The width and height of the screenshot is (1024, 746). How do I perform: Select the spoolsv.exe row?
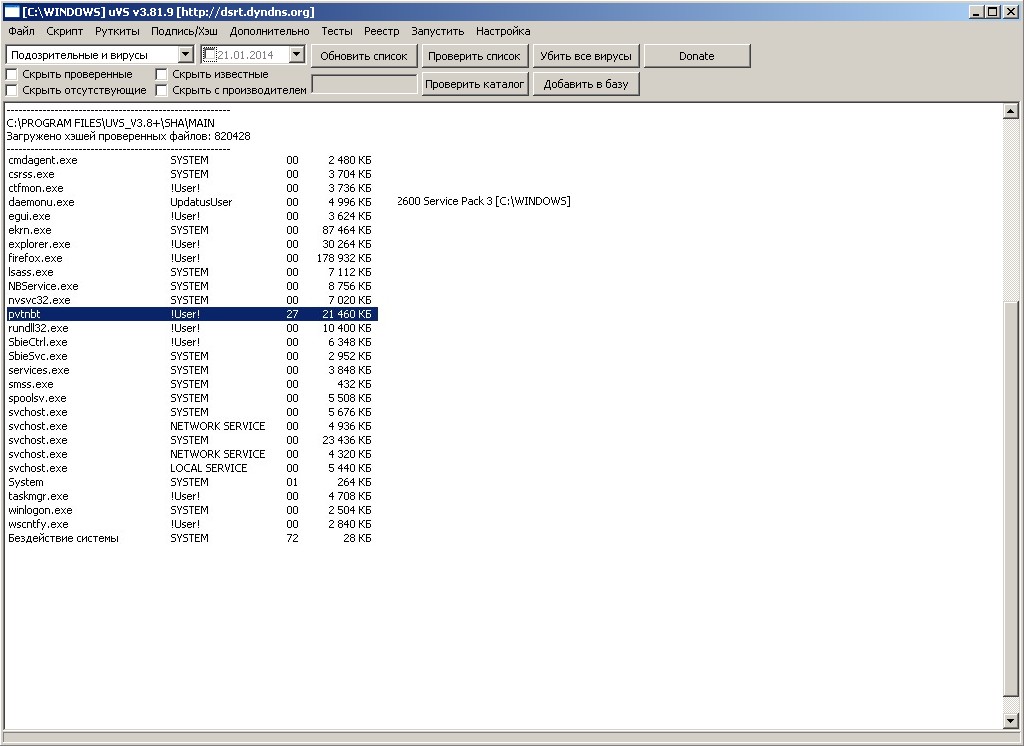coord(191,398)
